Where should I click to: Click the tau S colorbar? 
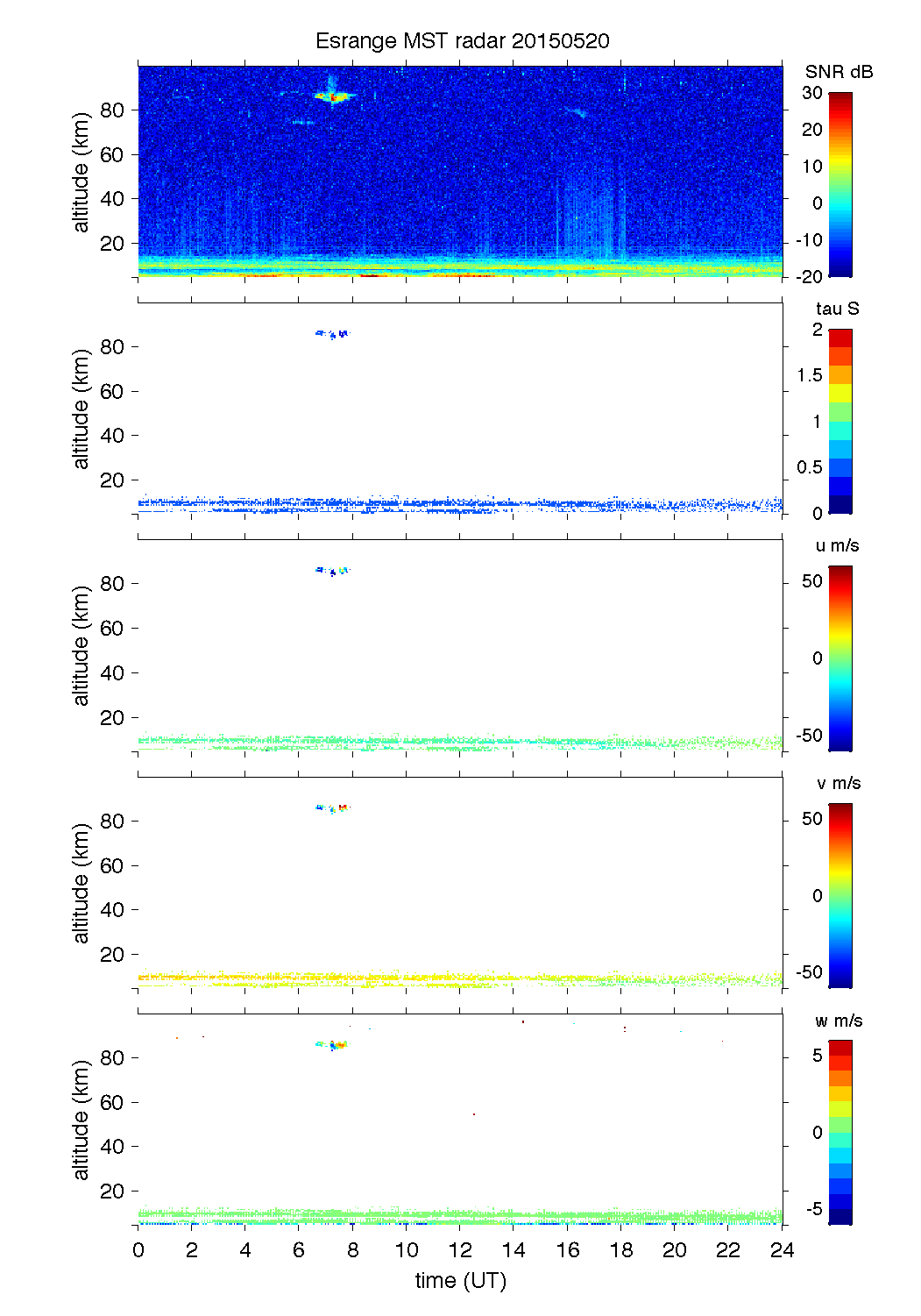point(840,422)
